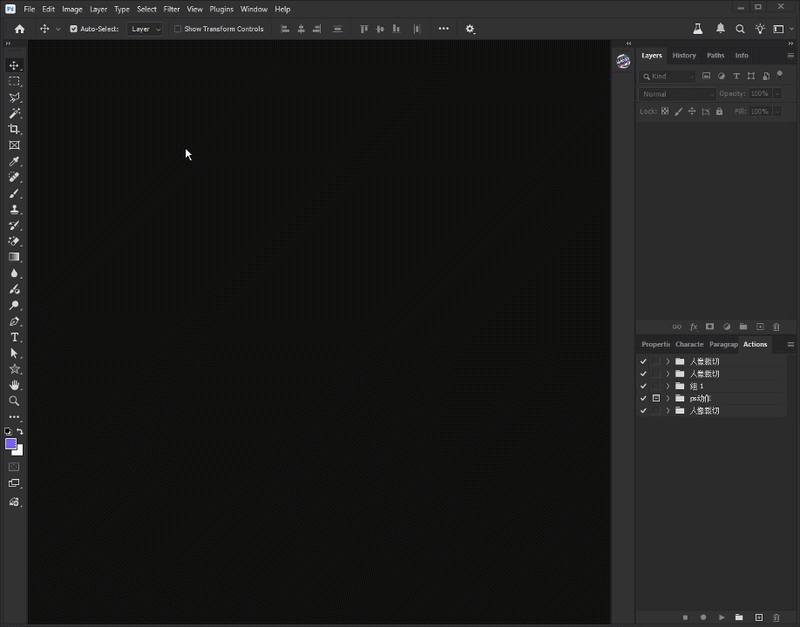Open the Search magnifier in top bar
Screen dimensions: 800x627
click(x=740, y=29)
